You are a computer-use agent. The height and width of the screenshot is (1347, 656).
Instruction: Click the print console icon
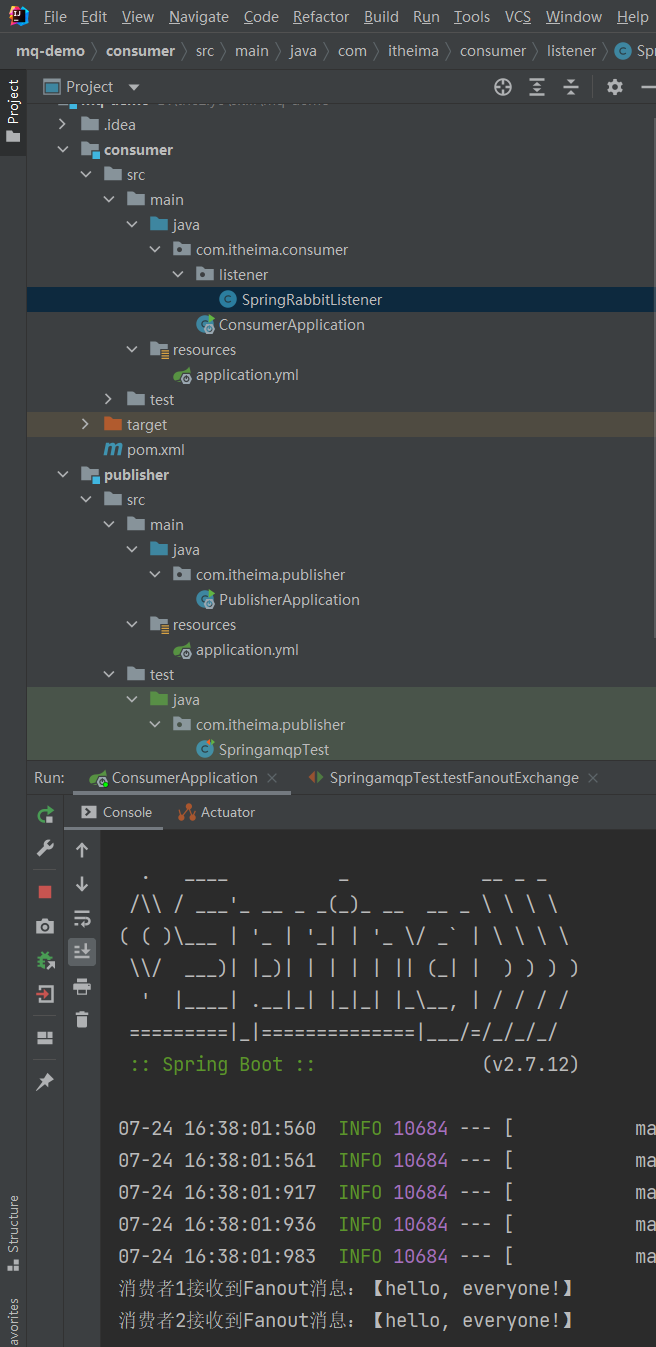tap(82, 986)
